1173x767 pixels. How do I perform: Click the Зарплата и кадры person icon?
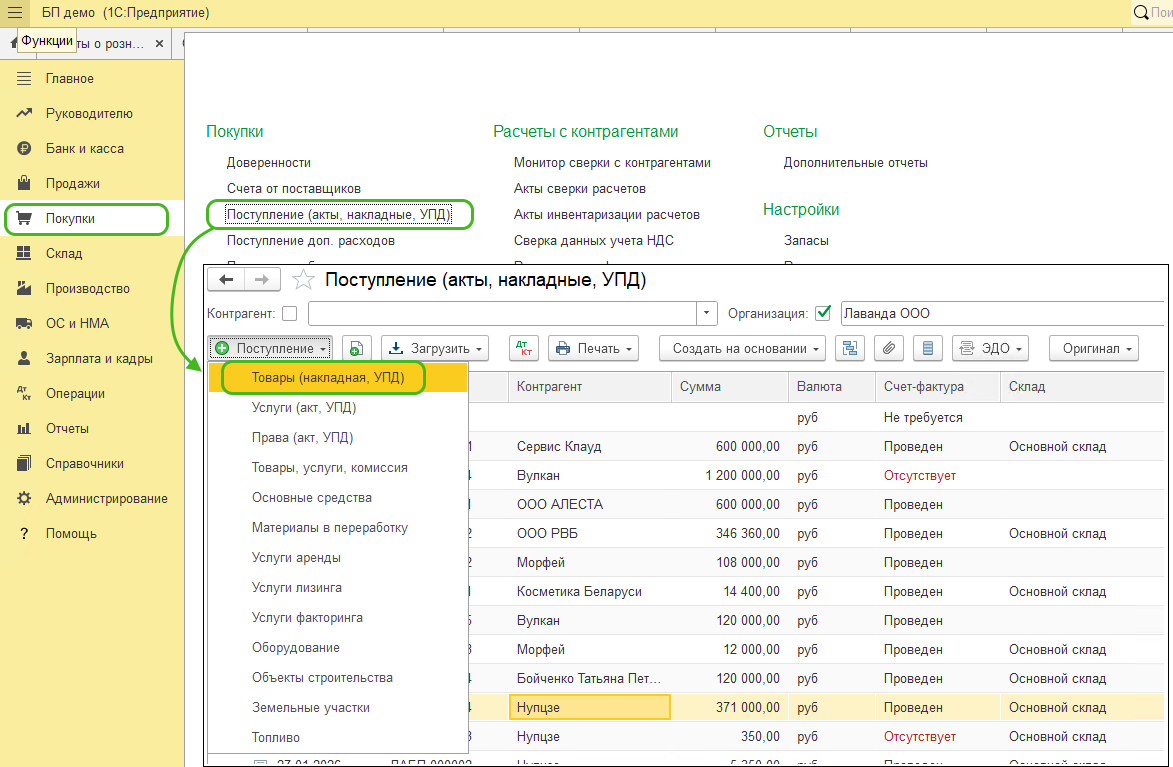pyautogui.click(x=24, y=358)
